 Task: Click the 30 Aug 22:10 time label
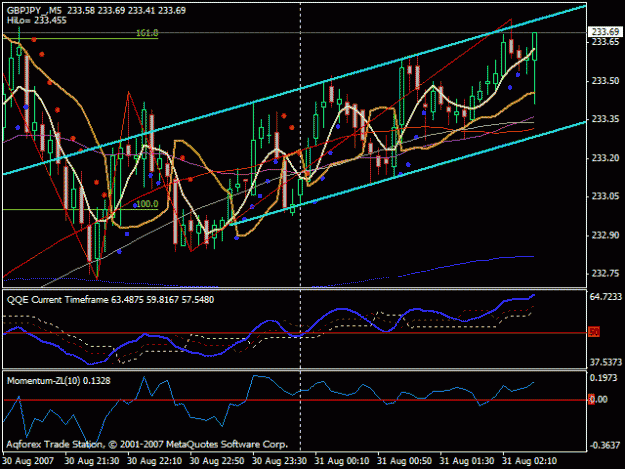pyautogui.click(x=154, y=461)
